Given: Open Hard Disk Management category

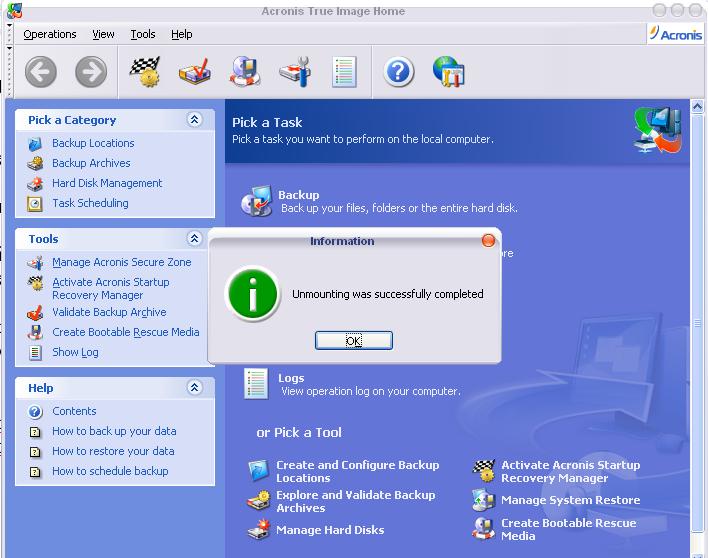Looking at the screenshot, I should pyautogui.click(x=107, y=183).
